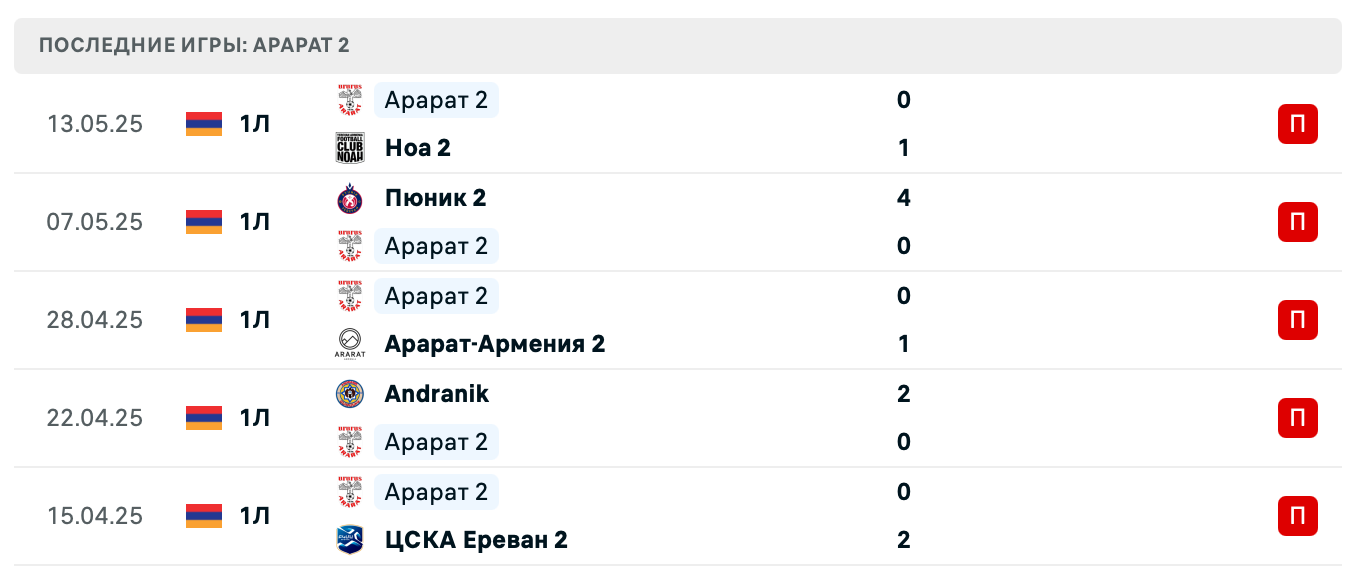The width and height of the screenshot is (1356, 582).
Task: Select the Арарат 2 crest in the top match
Action: [x=350, y=99]
